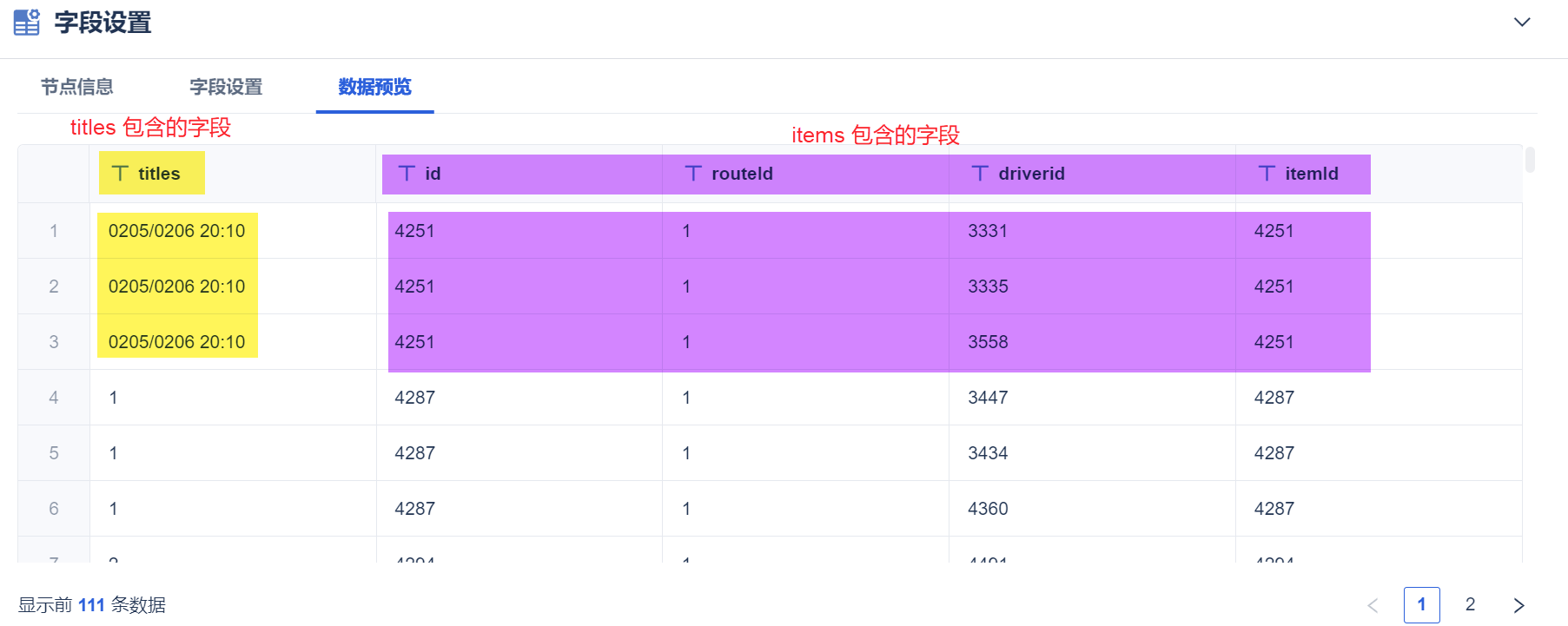1568x626 pixels.
Task: Click the text type icon beside id
Action: [x=407, y=174]
